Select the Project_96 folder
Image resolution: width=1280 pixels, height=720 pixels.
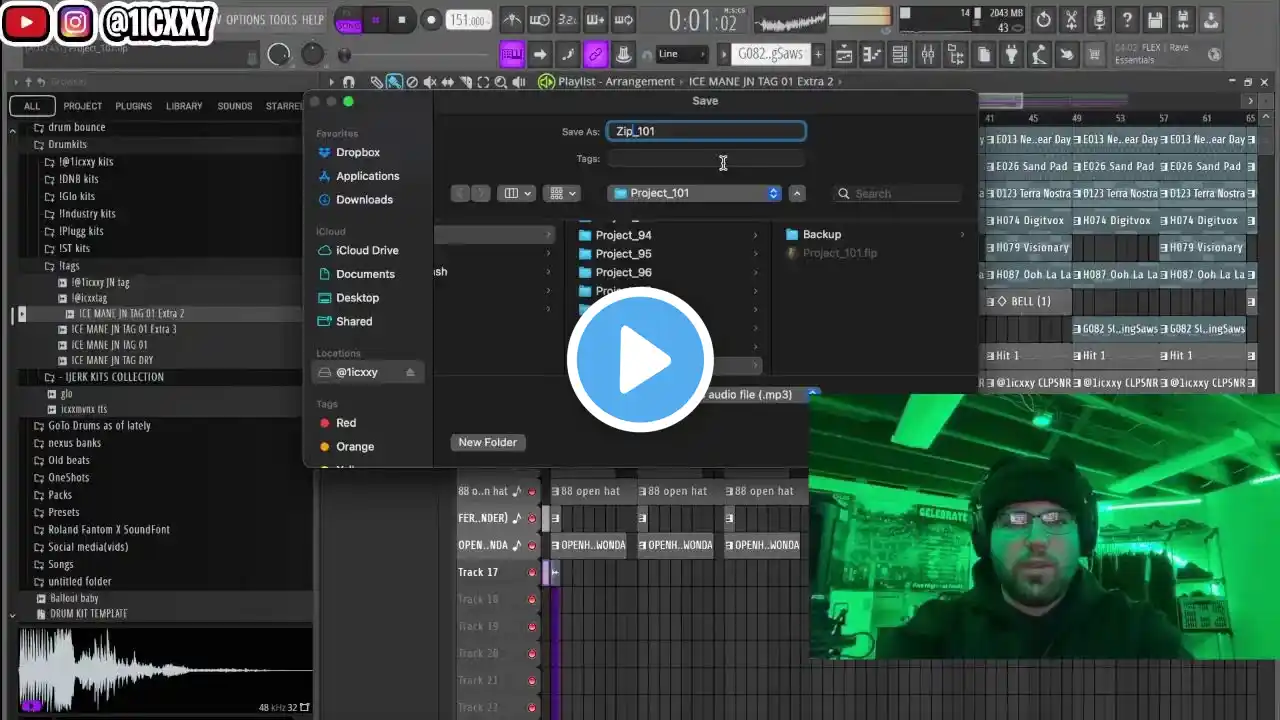[623, 272]
